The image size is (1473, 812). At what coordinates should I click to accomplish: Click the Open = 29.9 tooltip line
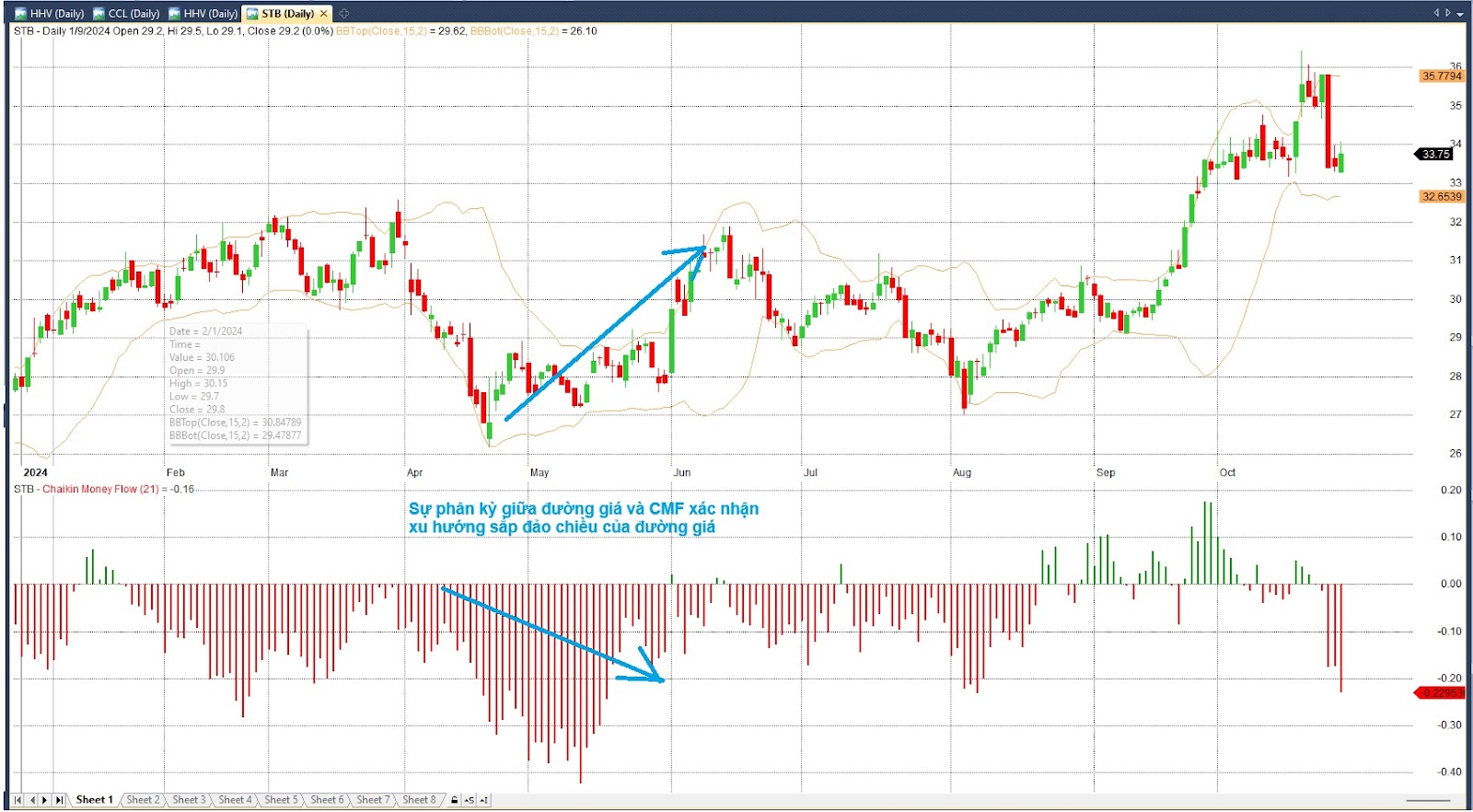tap(196, 370)
